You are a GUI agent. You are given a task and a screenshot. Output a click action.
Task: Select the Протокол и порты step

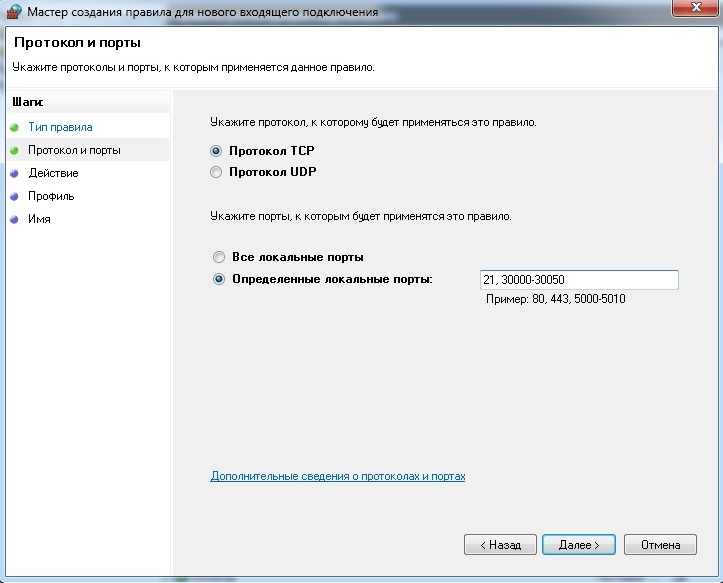(74, 150)
